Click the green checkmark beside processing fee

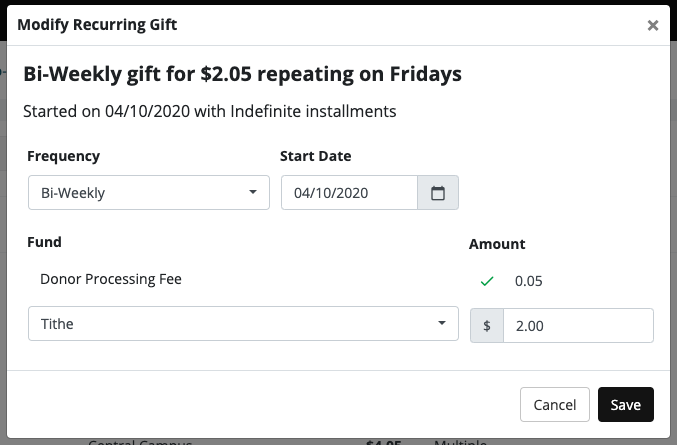[487, 281]
